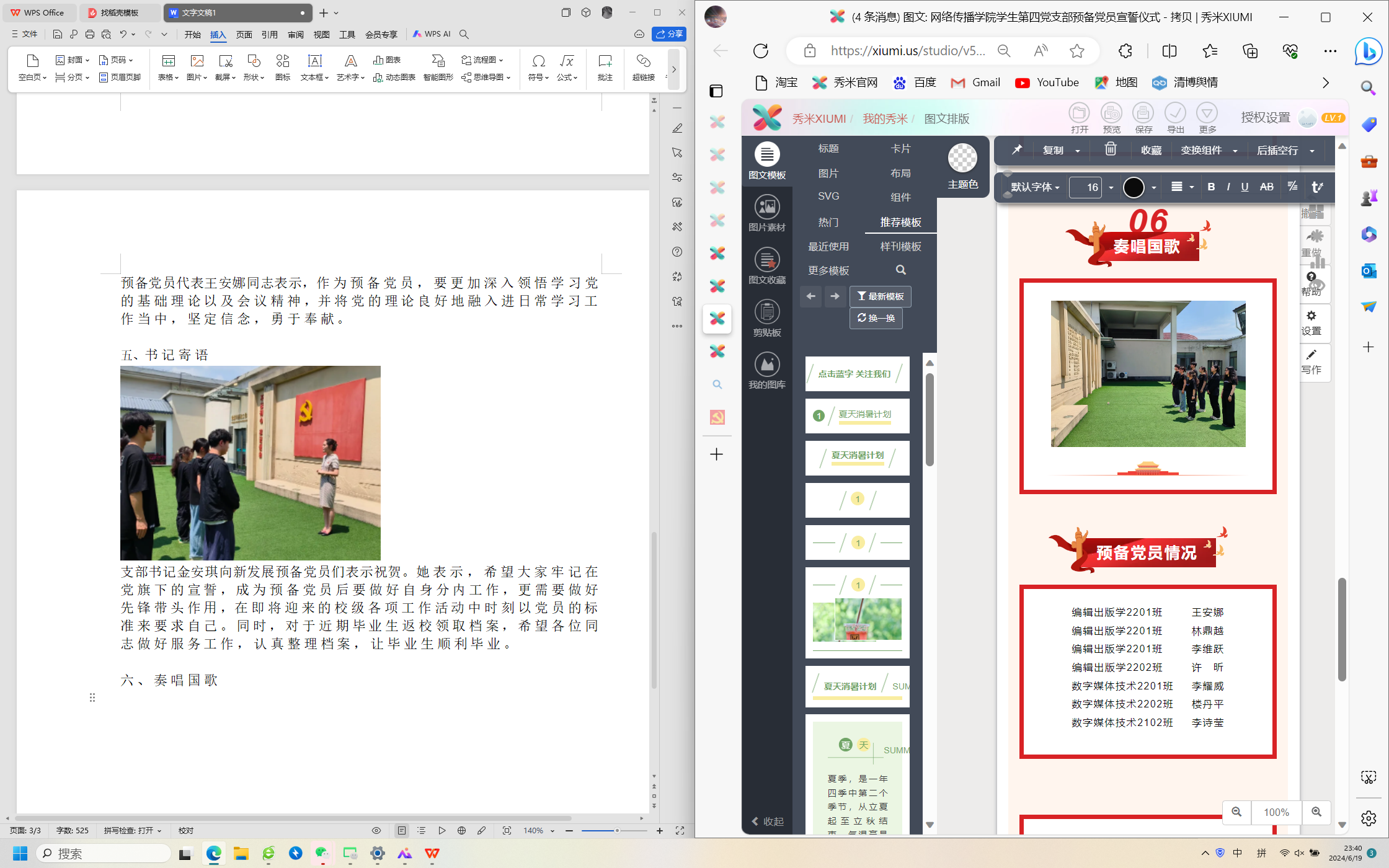Screen dimensions: 1389x868
Task: Click 收起 collapse panel link
Action: coord(768,821)
